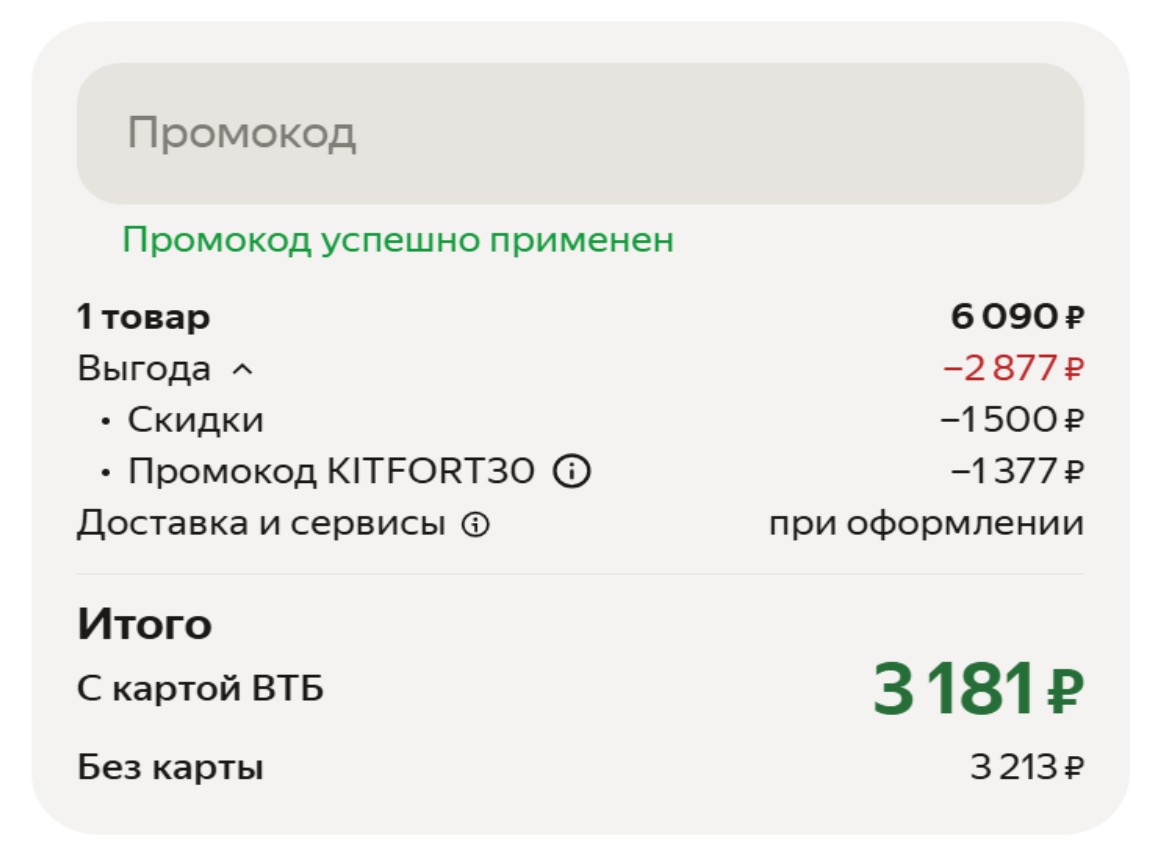Click the 6 090 ₽ item price

click(1016, 318)
